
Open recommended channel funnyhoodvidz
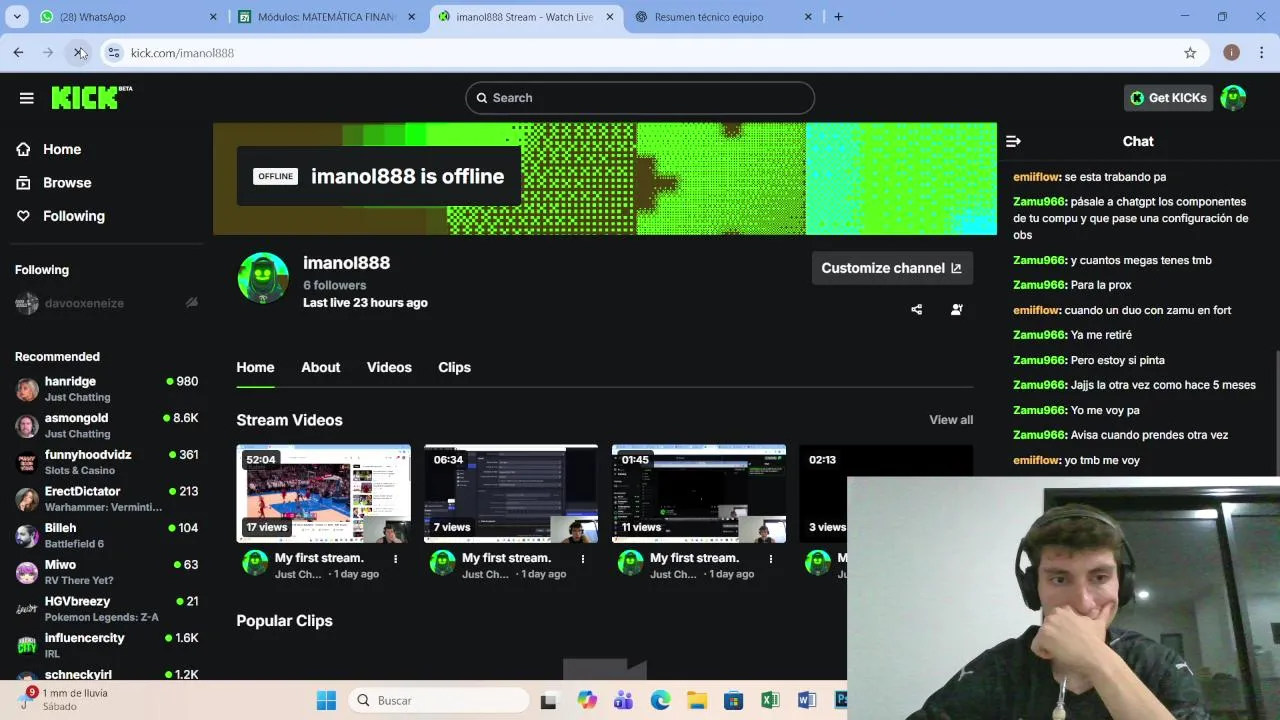[106, 462]
